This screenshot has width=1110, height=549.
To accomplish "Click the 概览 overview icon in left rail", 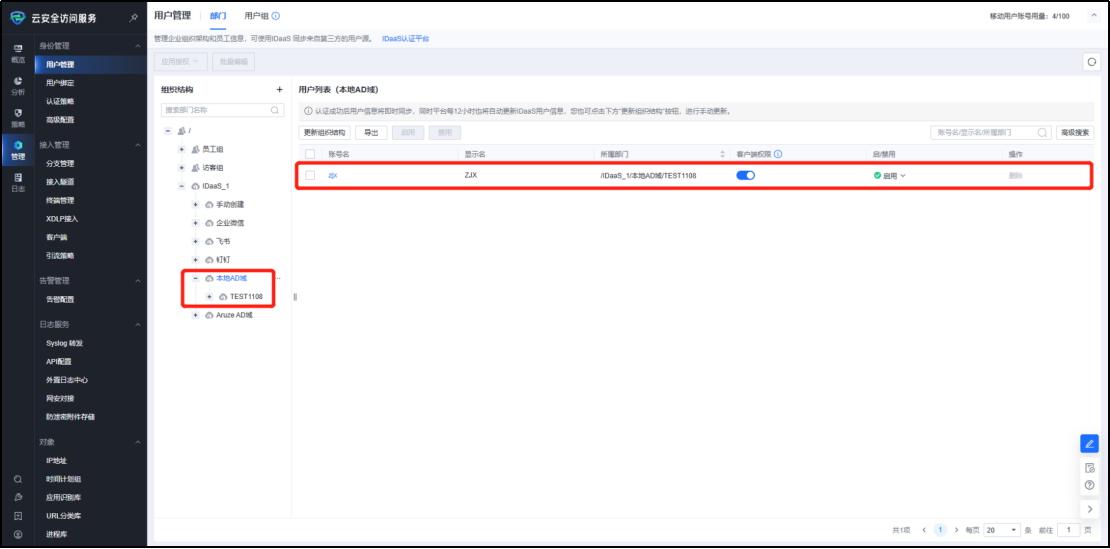I will click(17, 52).
